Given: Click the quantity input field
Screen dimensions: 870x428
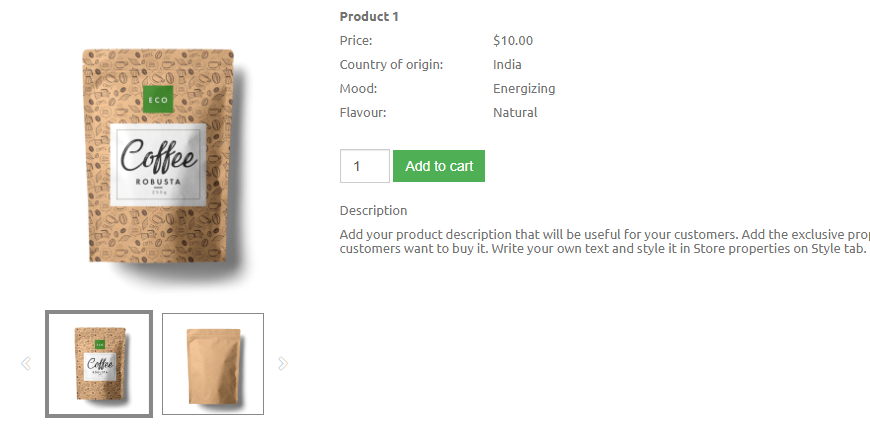Looking at the screenshot, I should pos(364,166).
